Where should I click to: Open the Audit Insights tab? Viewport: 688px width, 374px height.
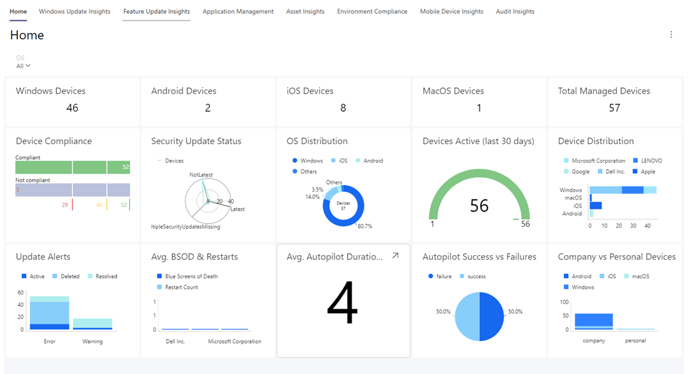pos(515,11)
